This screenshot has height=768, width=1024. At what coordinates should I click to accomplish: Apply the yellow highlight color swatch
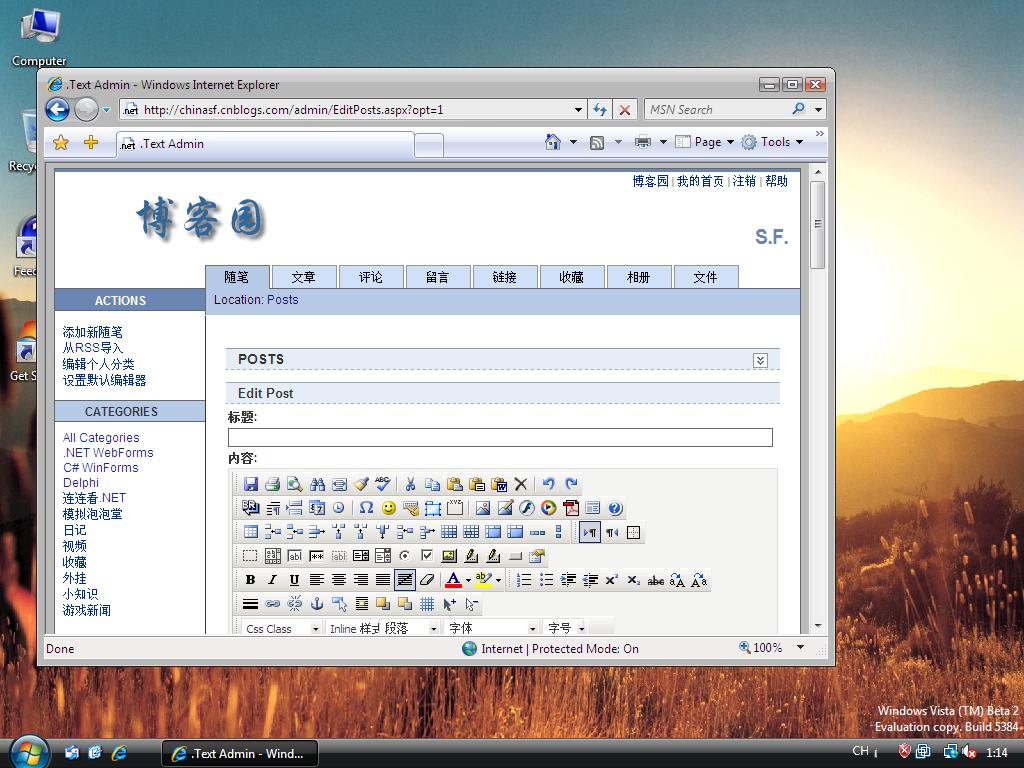[x=483, y=580]
